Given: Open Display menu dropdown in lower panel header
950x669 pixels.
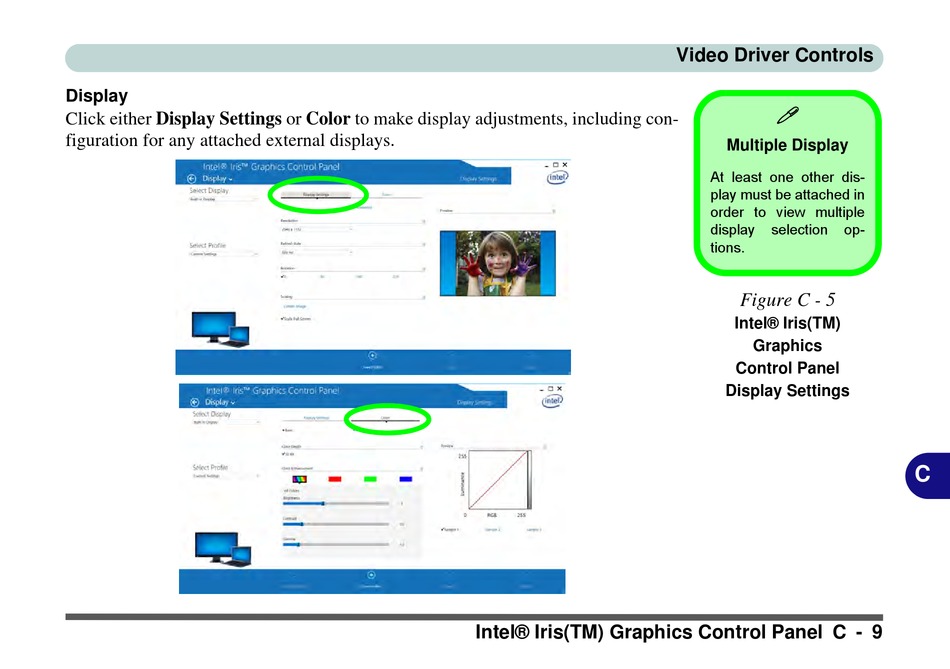Looking at the screenshot, I should pos(220,402).
